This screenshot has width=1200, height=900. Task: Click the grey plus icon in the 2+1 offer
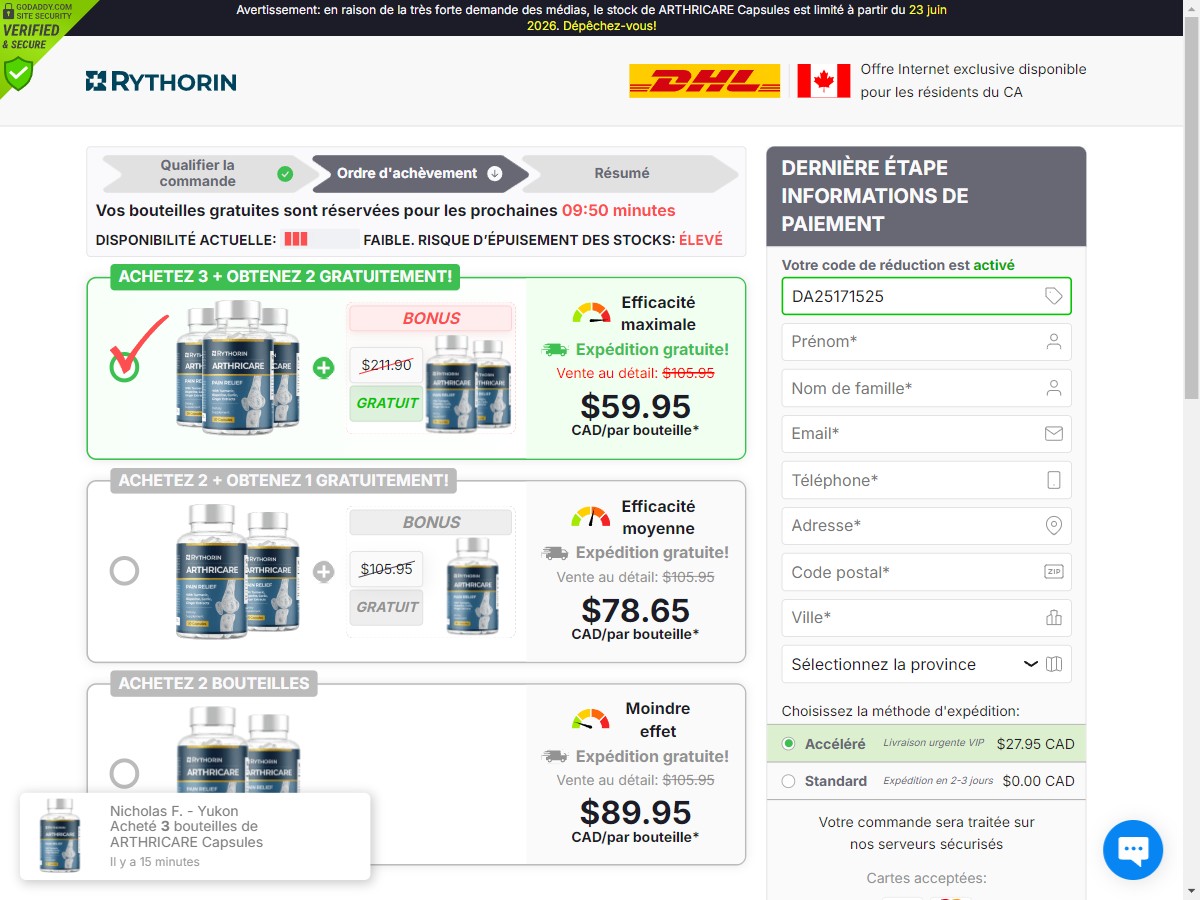point(323,572)
